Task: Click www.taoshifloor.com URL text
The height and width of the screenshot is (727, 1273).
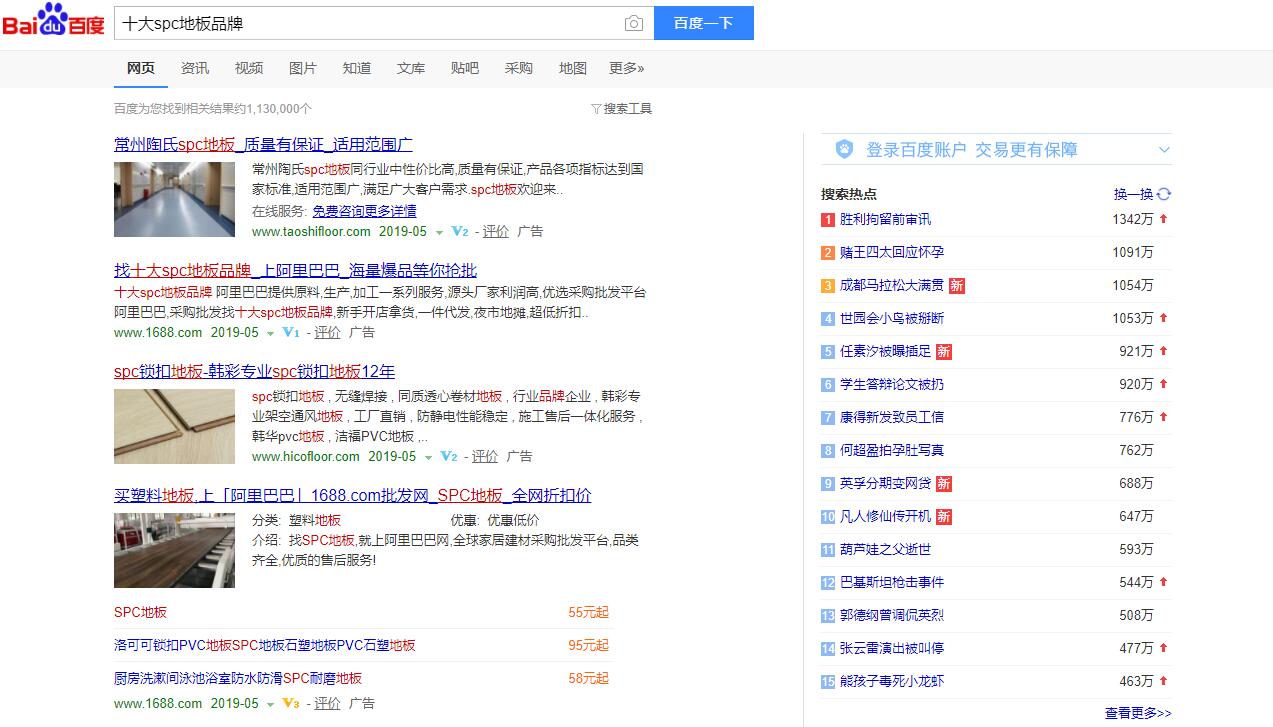Action: click(311, 232)
